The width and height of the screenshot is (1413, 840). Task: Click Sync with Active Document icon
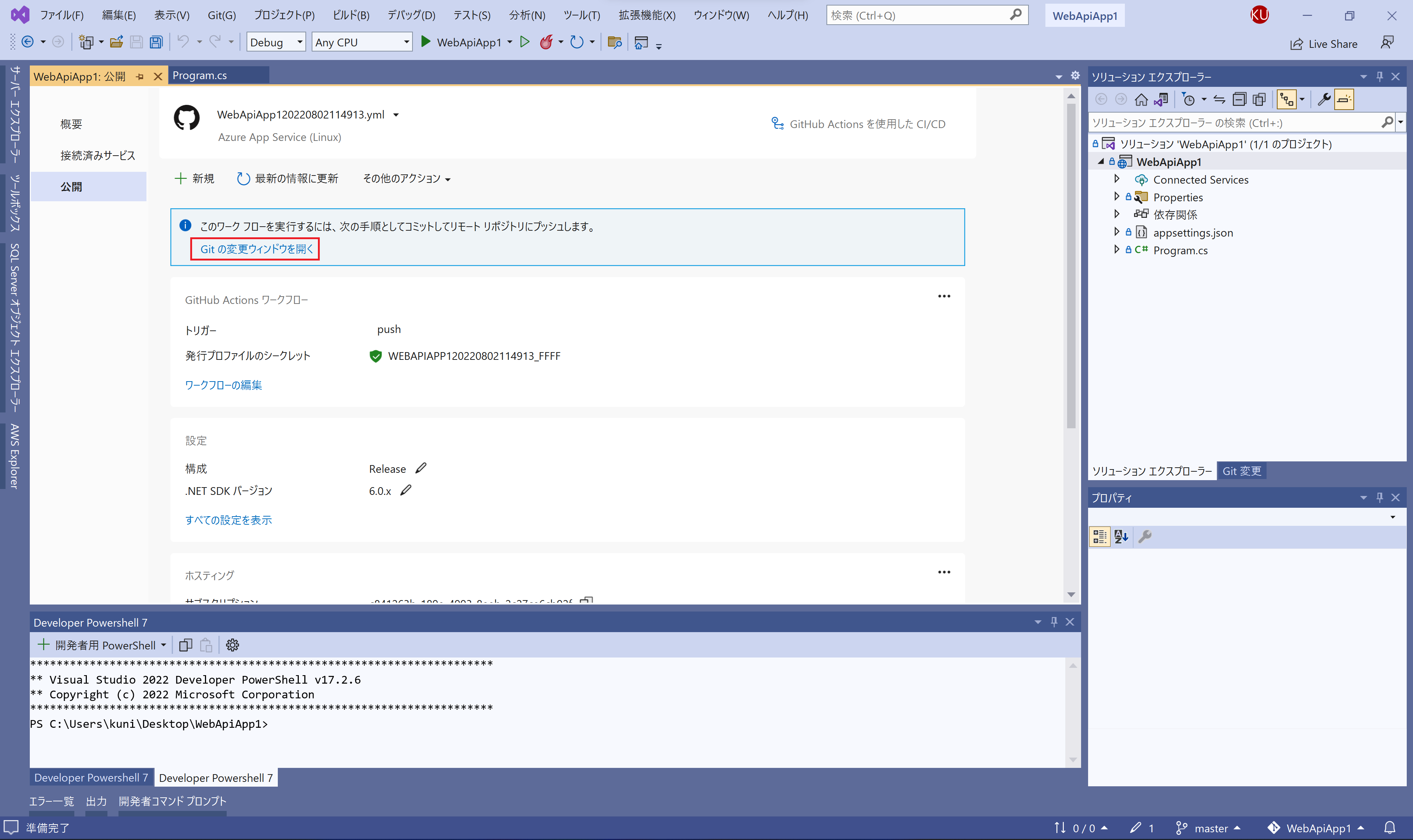coord(1219,100)
